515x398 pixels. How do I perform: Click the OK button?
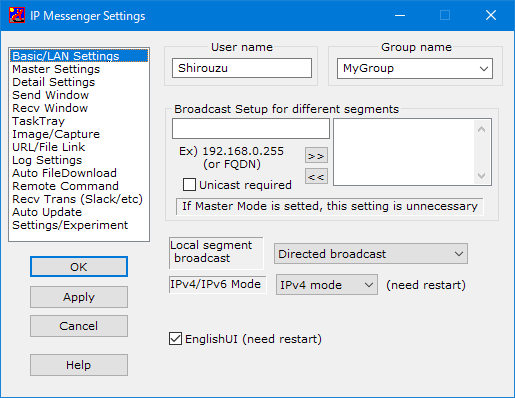pos(79,267)
